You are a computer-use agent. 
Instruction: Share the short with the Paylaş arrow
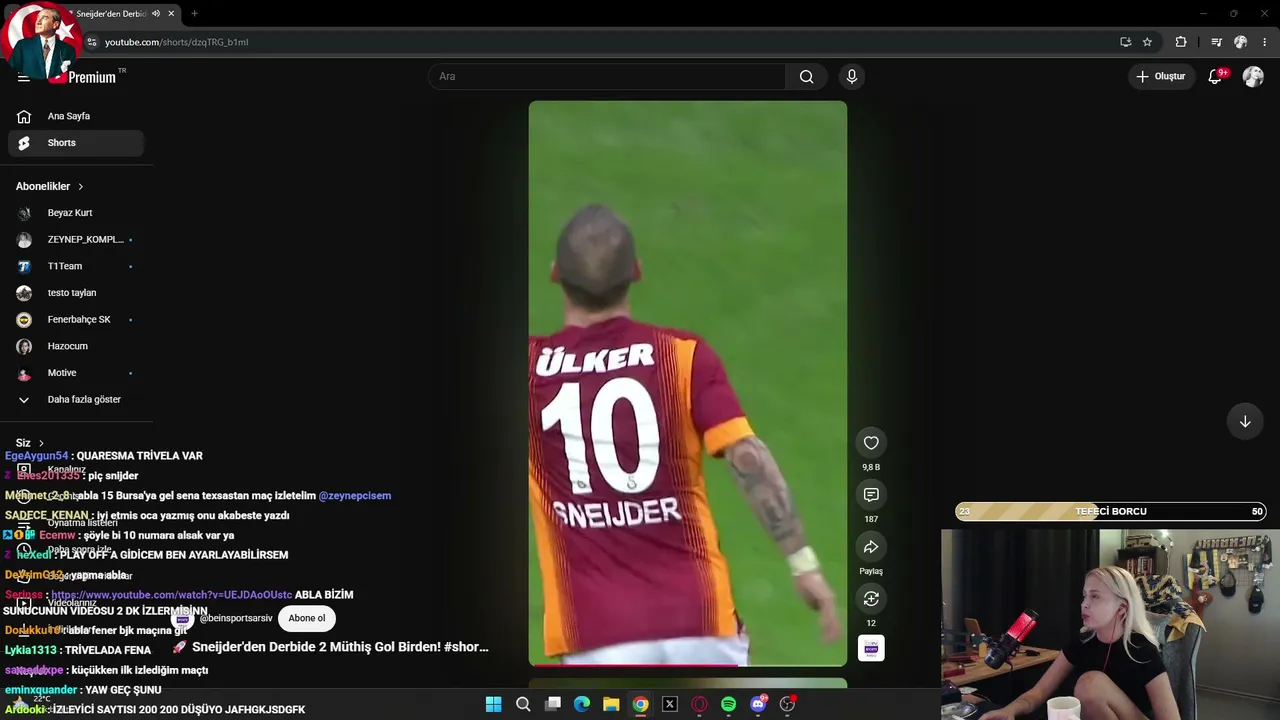[871, 547]
